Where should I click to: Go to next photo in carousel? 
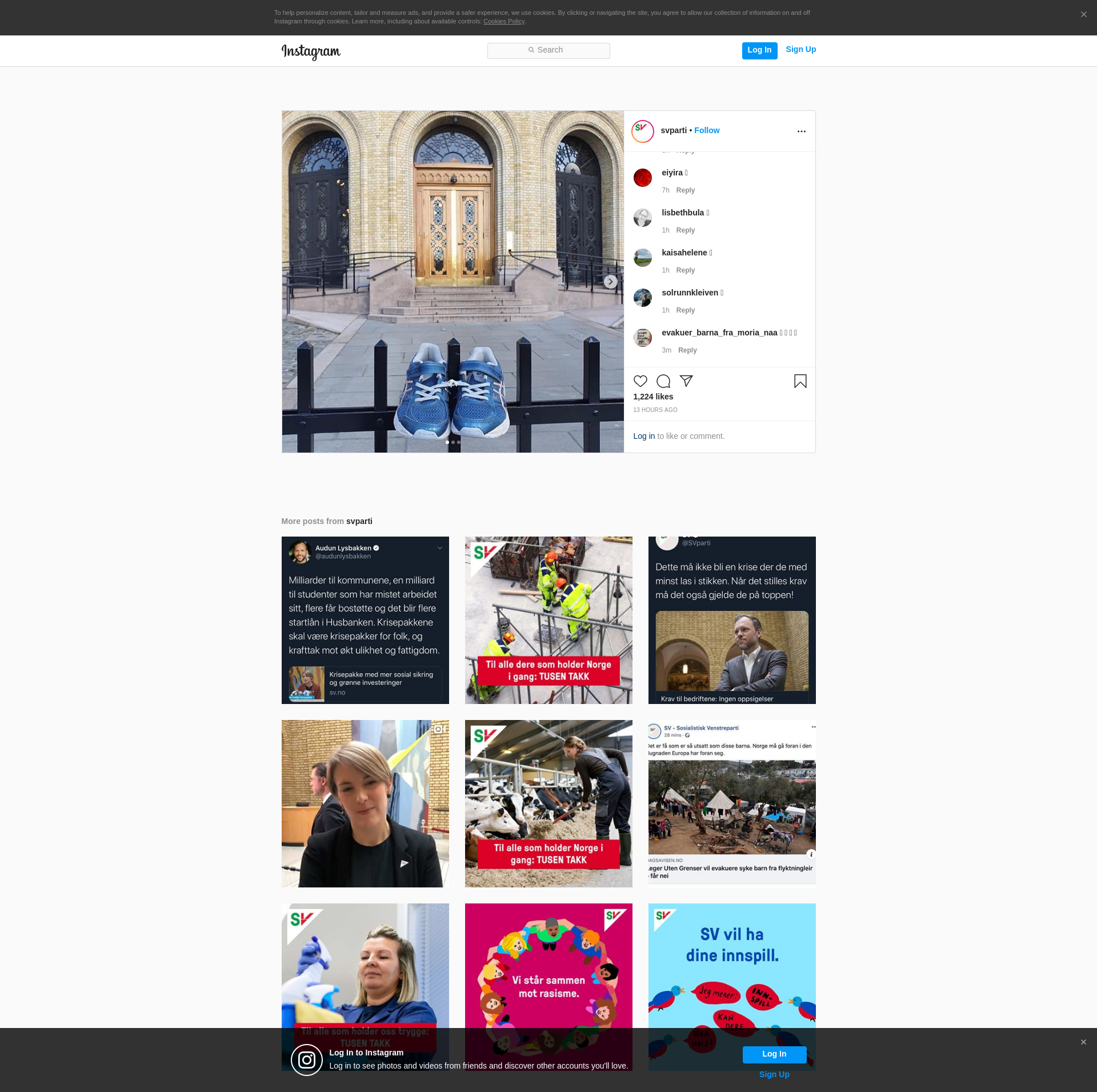[x=611, y=282]
